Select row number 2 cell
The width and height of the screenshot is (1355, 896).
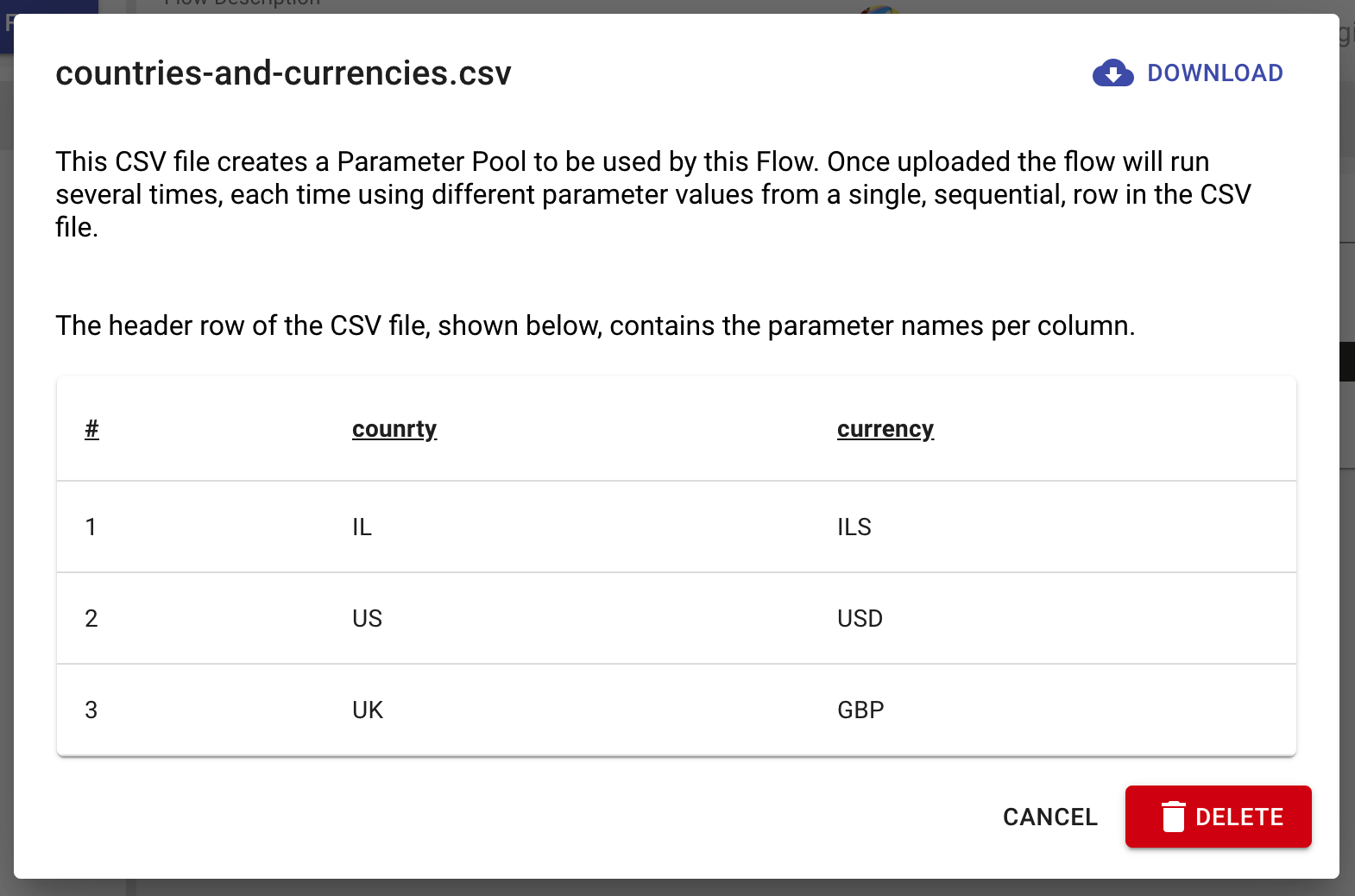point(91,618)
